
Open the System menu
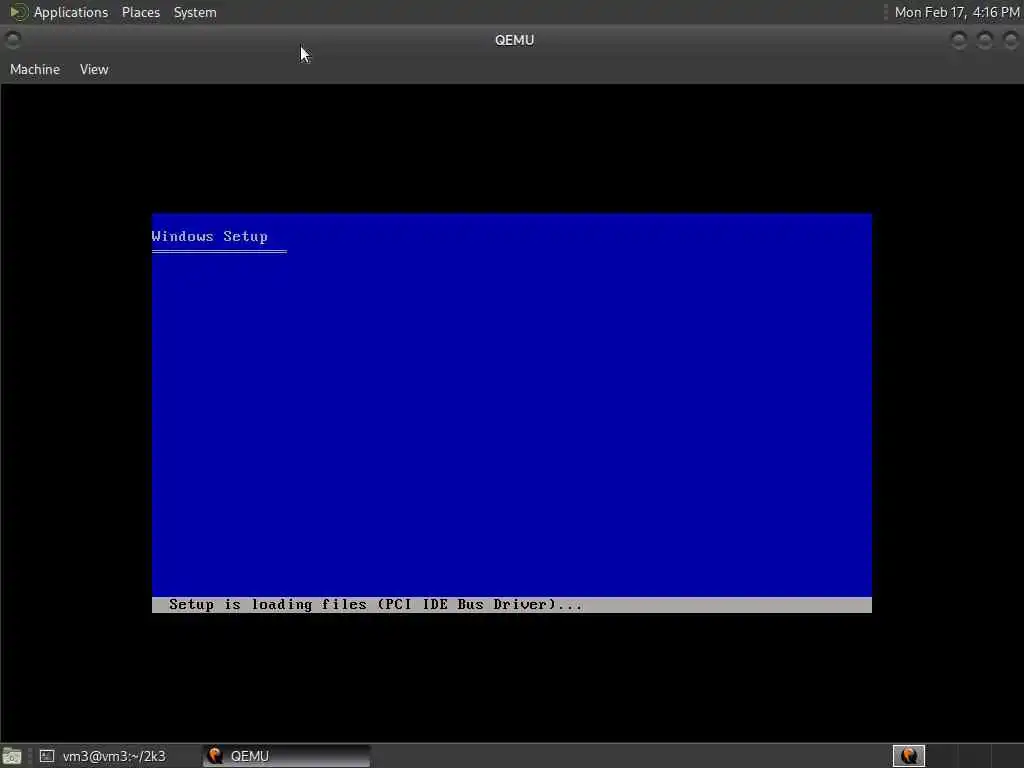195,12
